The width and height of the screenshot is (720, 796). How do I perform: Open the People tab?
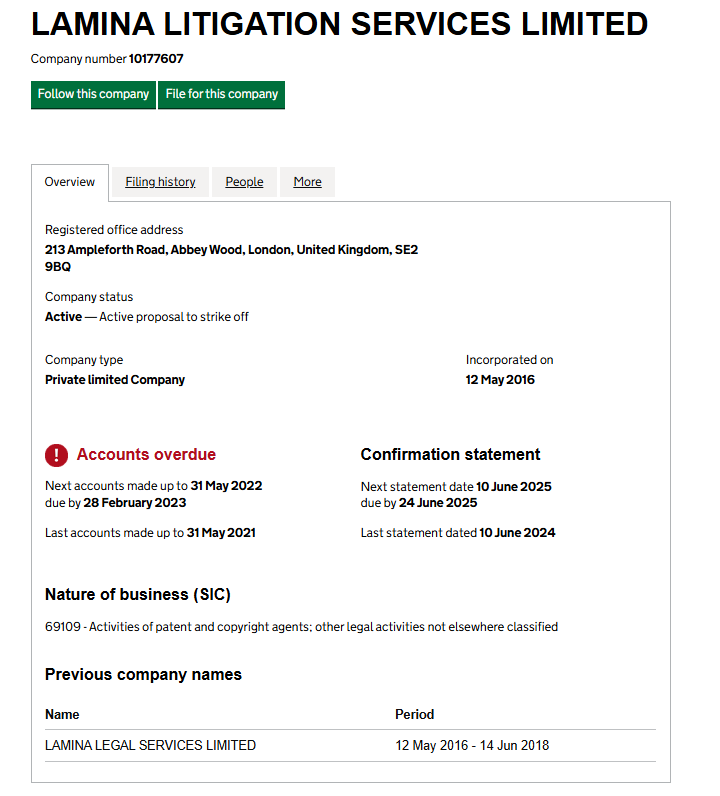point(244,182)
